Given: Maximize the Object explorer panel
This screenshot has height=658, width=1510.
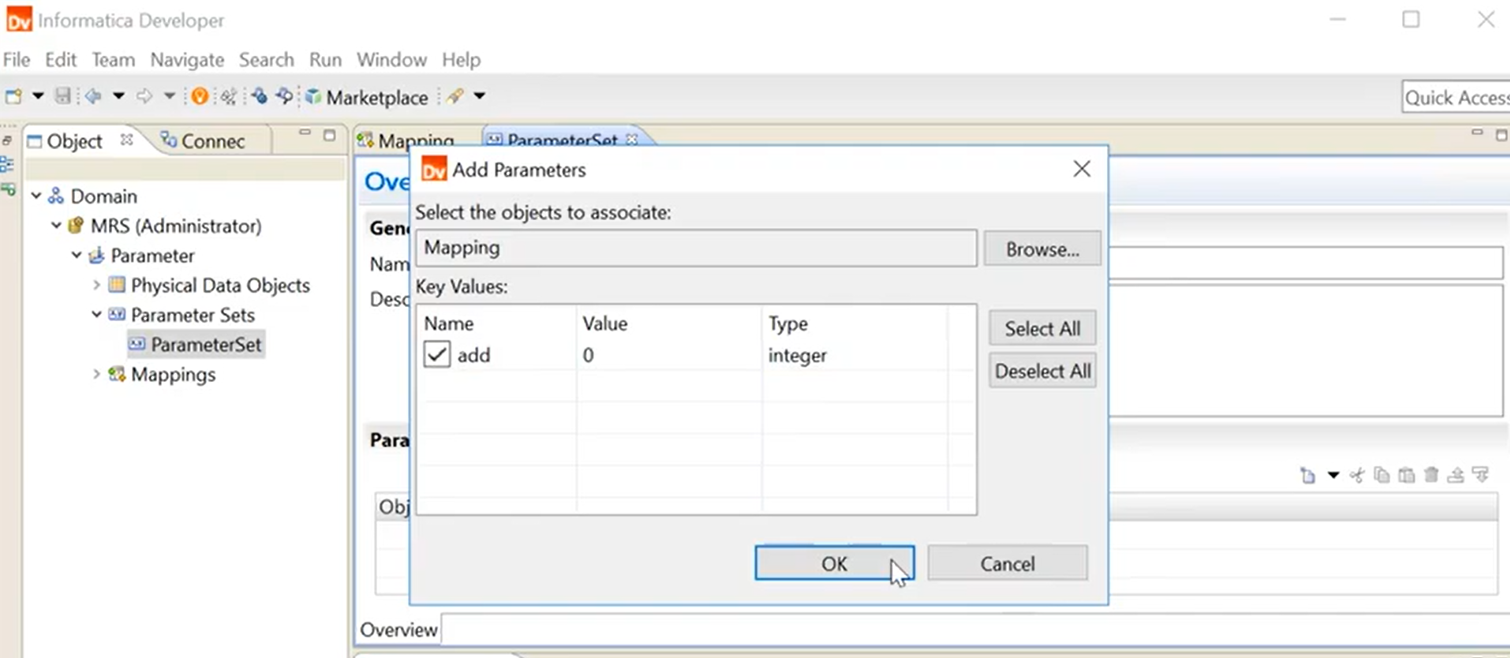Looking at the screenshot, I should pyautogui.click(x=329, y=134).
